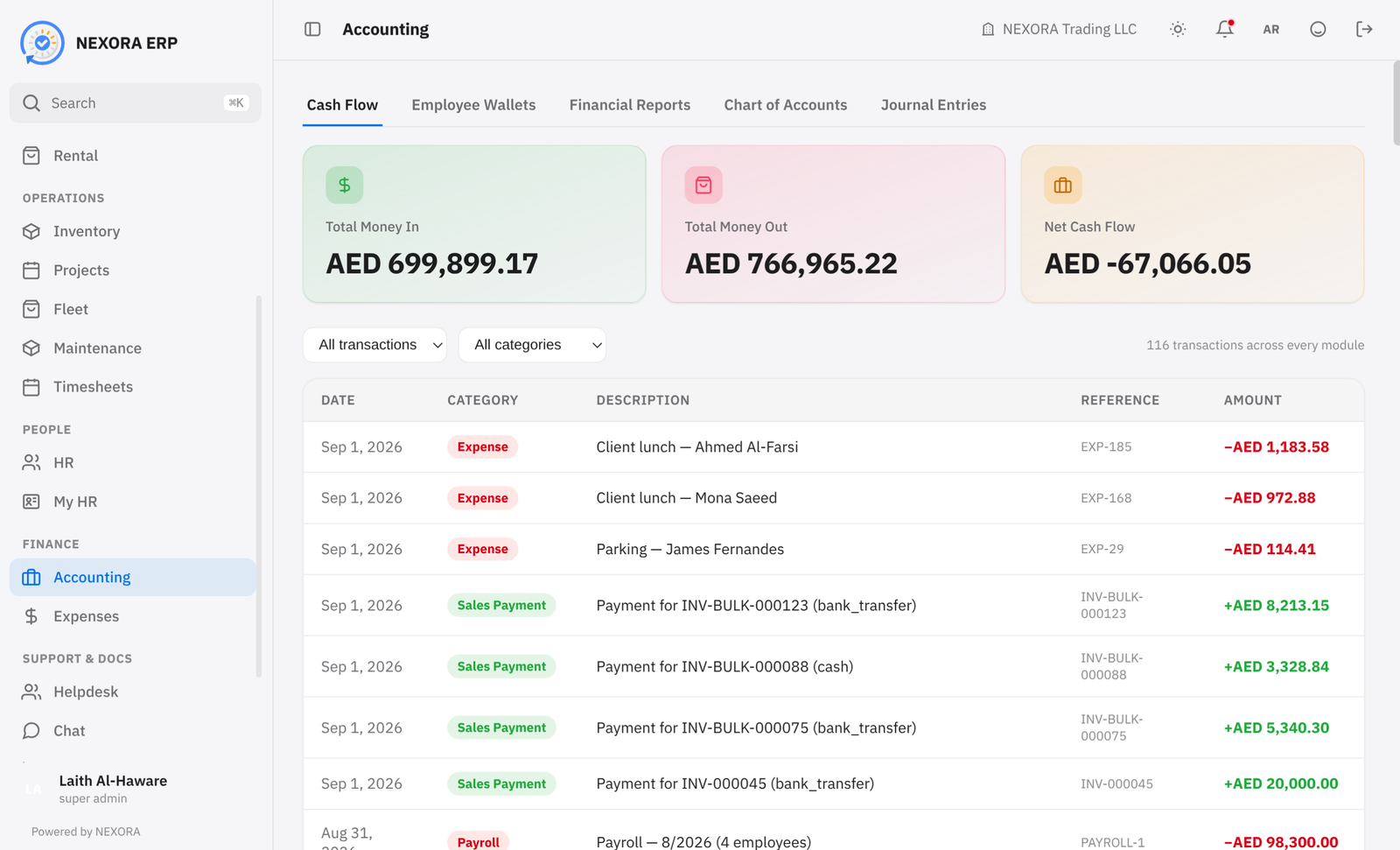
Task: Open the HR module
Action: pyautogui.click(x=133, y=462)
